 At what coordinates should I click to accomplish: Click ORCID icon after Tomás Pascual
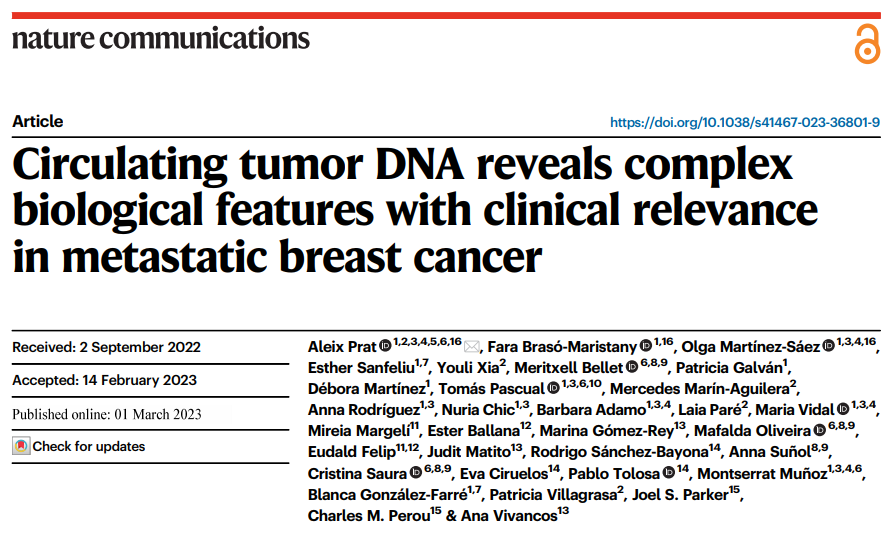[554, 388]
